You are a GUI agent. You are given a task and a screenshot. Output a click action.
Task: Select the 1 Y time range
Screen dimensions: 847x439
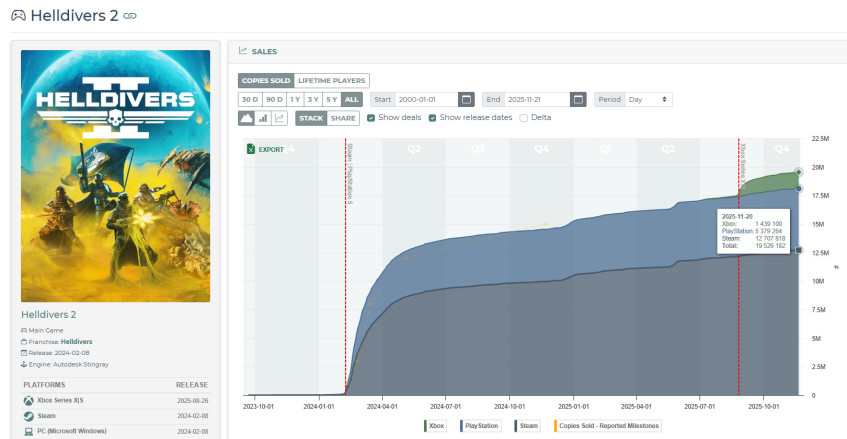[x=294, y=99]
